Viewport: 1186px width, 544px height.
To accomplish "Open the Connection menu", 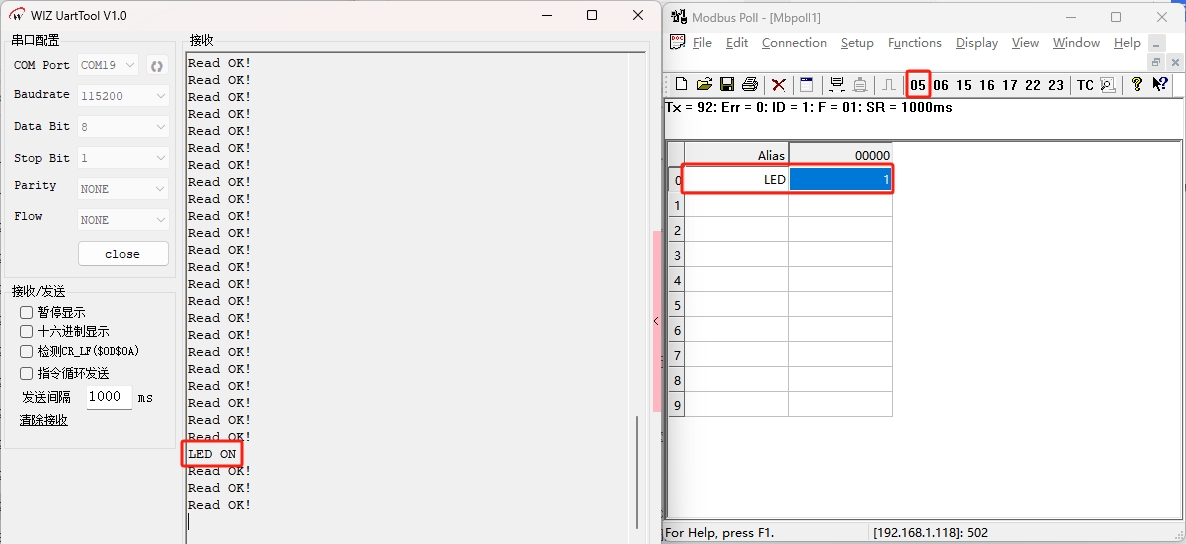I will click(794, 43).
